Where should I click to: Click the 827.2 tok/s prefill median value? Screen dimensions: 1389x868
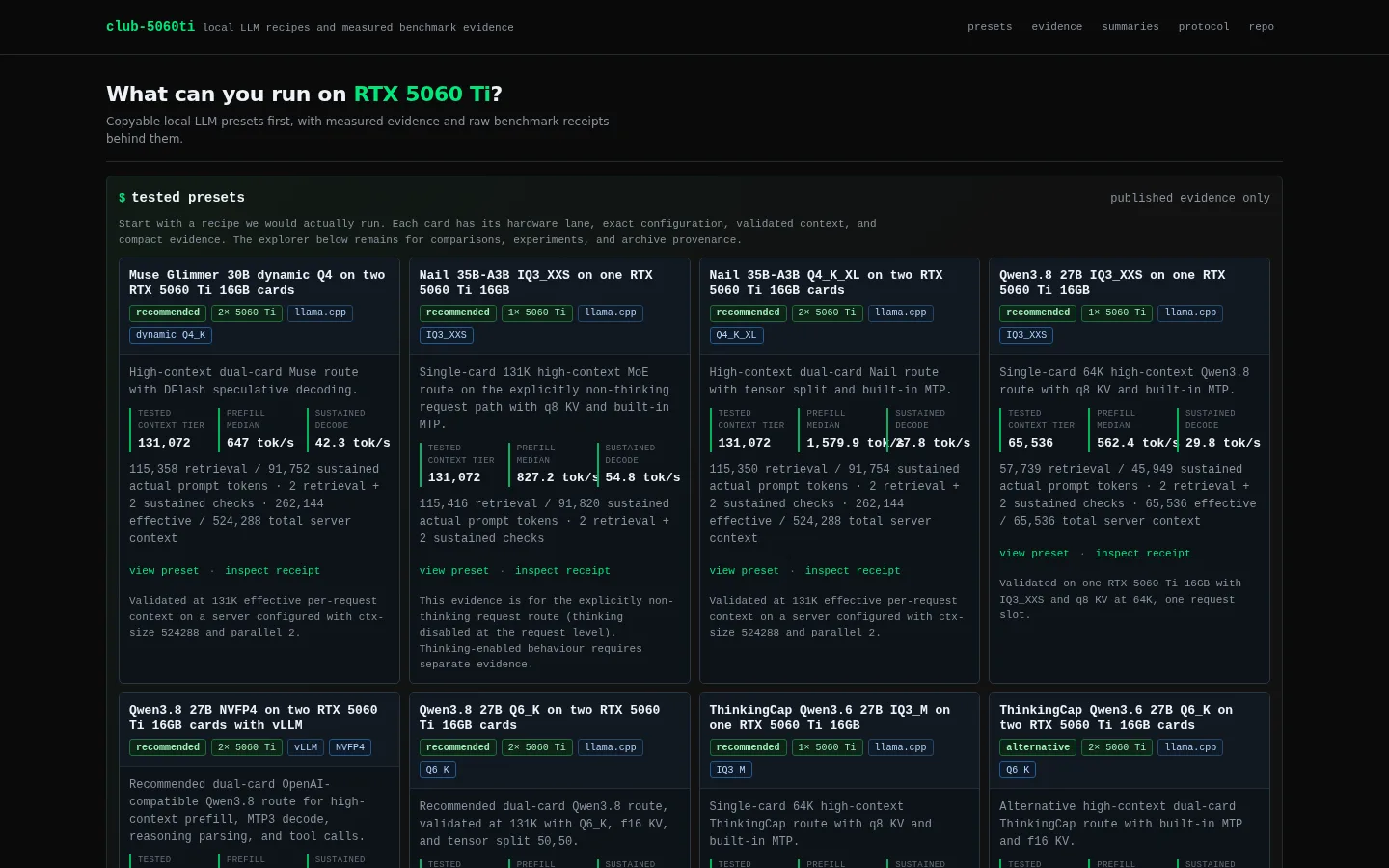(x=558, y=477)
